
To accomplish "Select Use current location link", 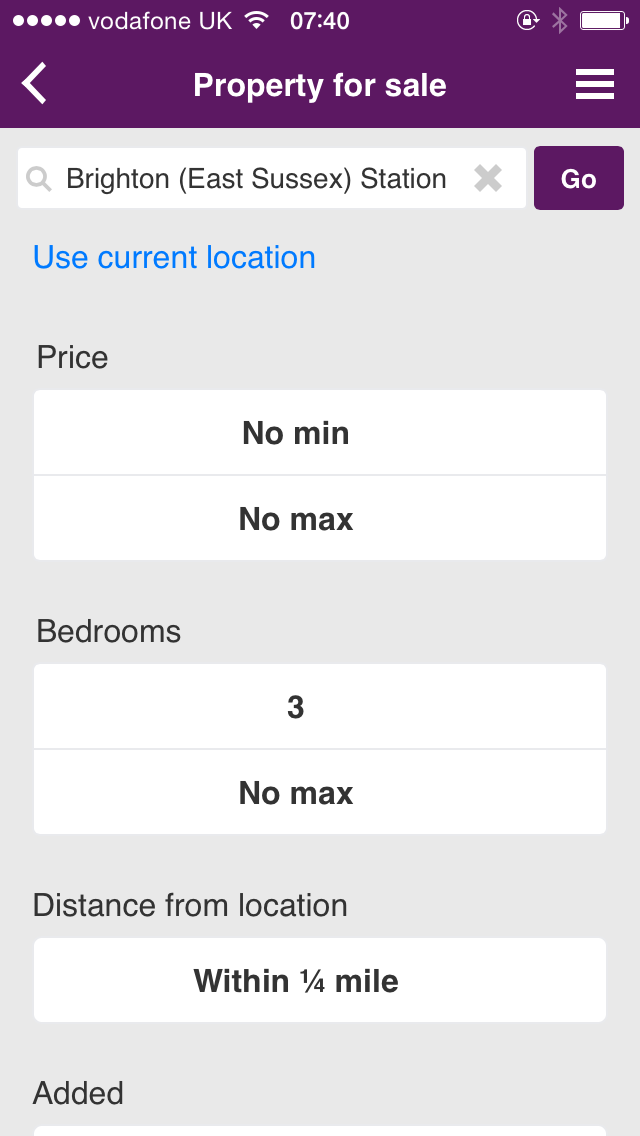I will [x=174, y=258].
